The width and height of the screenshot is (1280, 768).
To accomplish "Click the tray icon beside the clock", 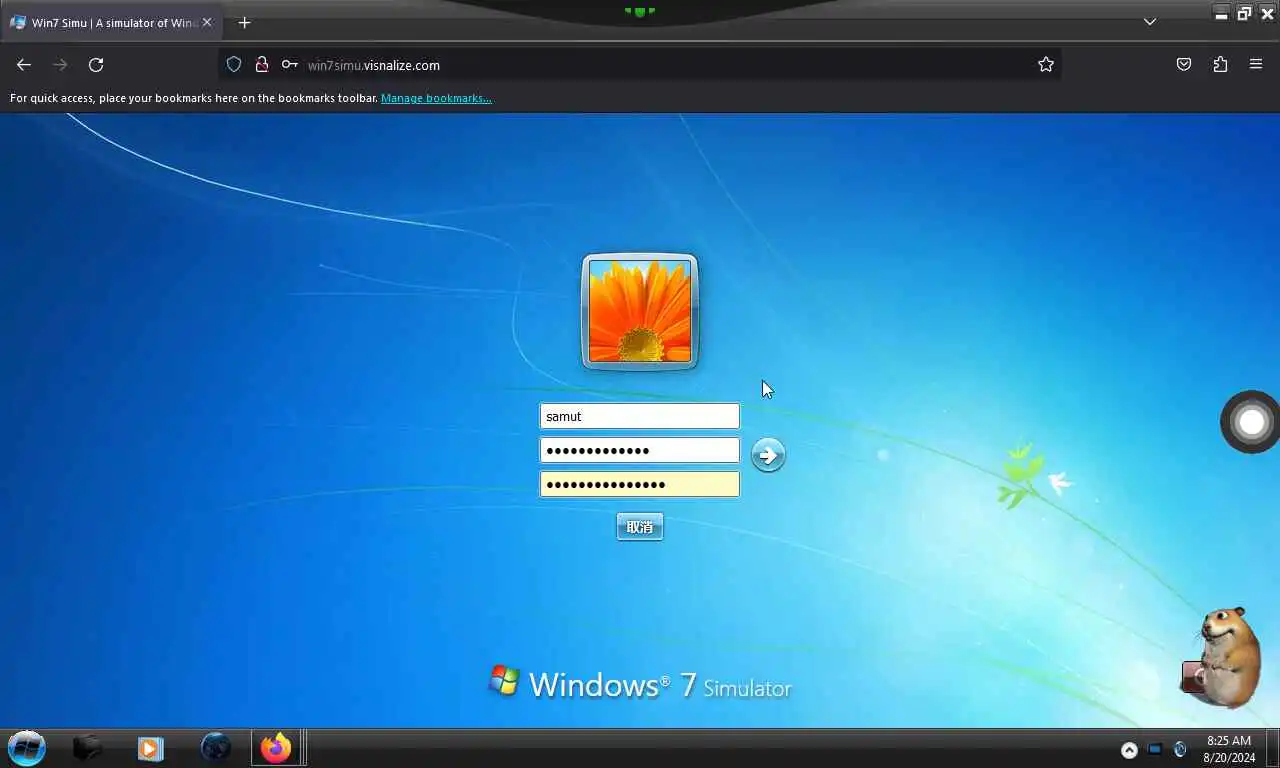I will (x=1180, y=750).
